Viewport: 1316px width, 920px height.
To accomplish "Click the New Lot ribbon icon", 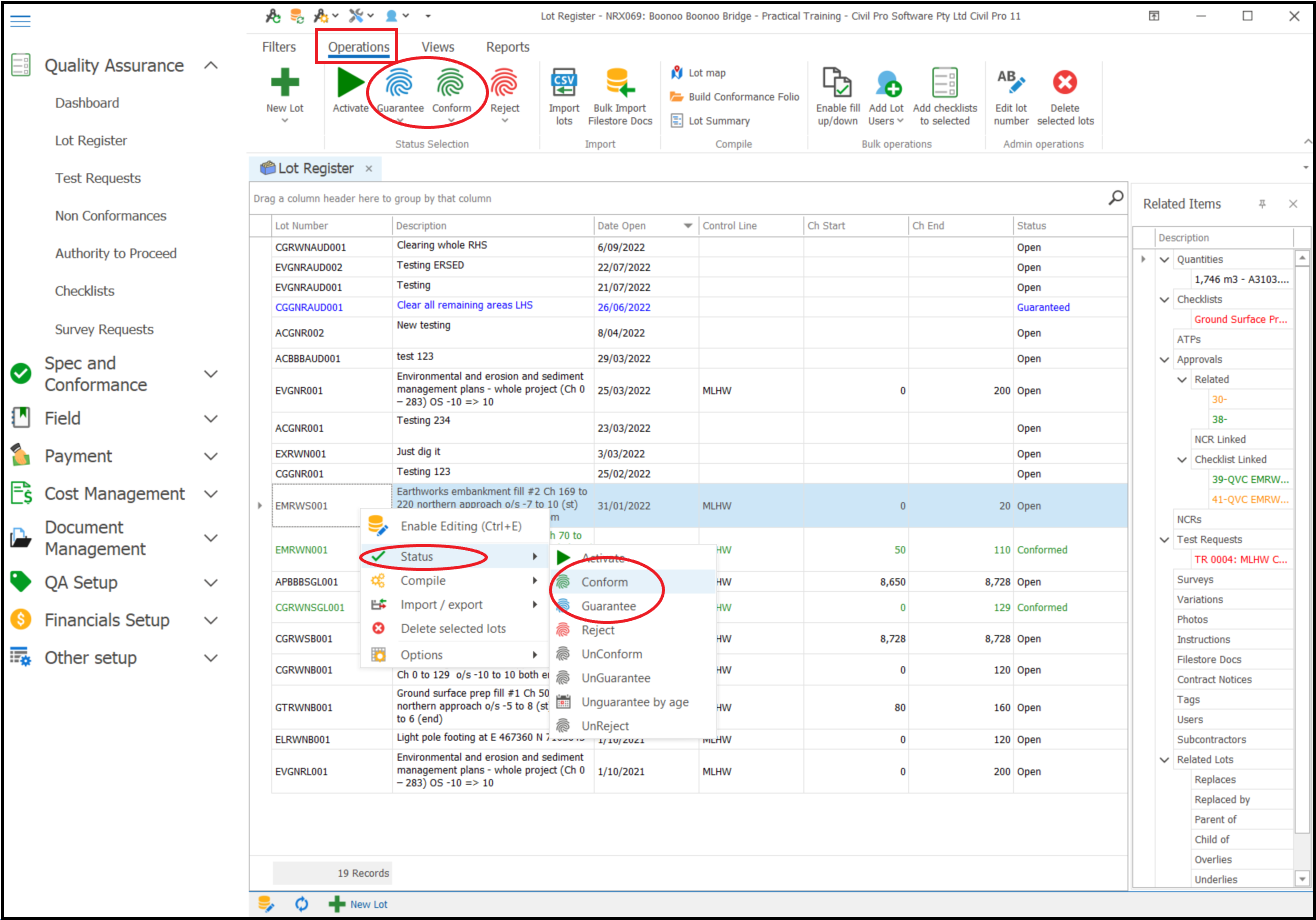I will pos(284,84).
